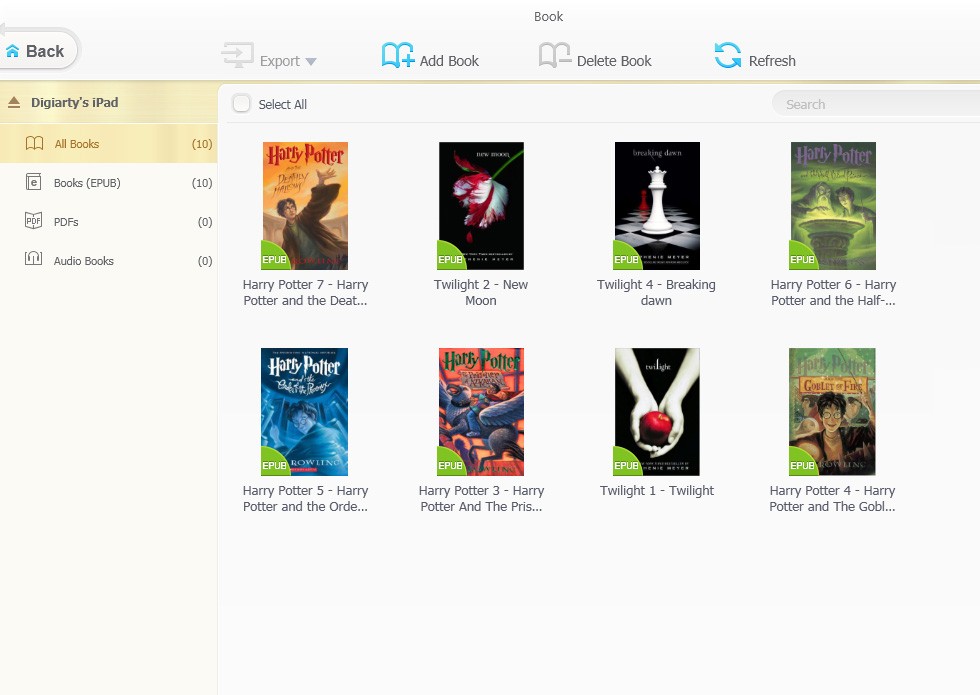Viewport: 980px width, 695px height.
Task: Click the Export arrow icon
Action: pyautogui.click(x=238, y=55)
